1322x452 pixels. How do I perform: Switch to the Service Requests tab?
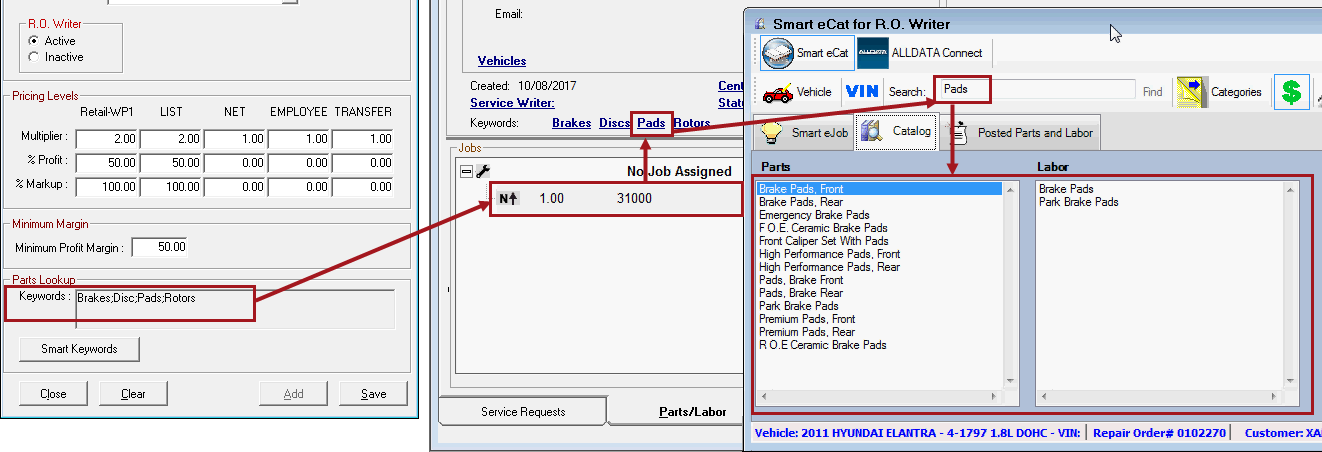click(523, 411)
